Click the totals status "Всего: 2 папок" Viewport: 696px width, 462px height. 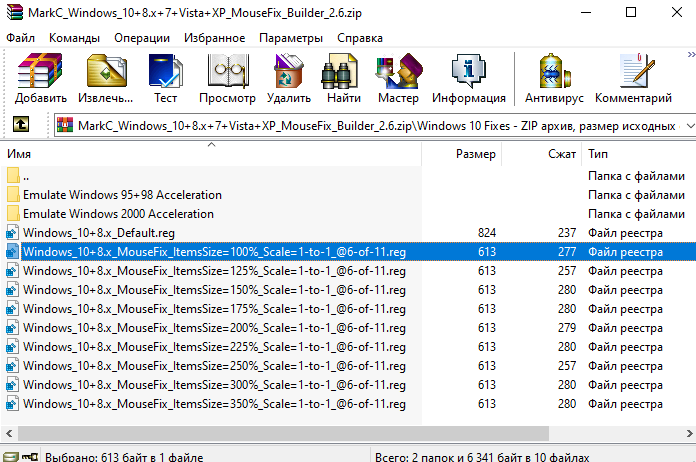pyautogui.click(x=482, y=457)
